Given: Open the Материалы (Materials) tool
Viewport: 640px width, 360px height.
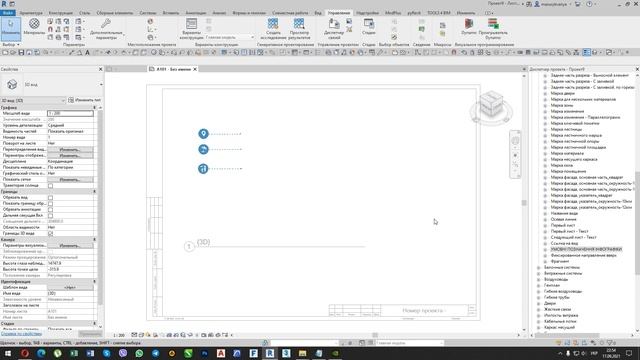Looking at the screenshot, I should point(34,27).
